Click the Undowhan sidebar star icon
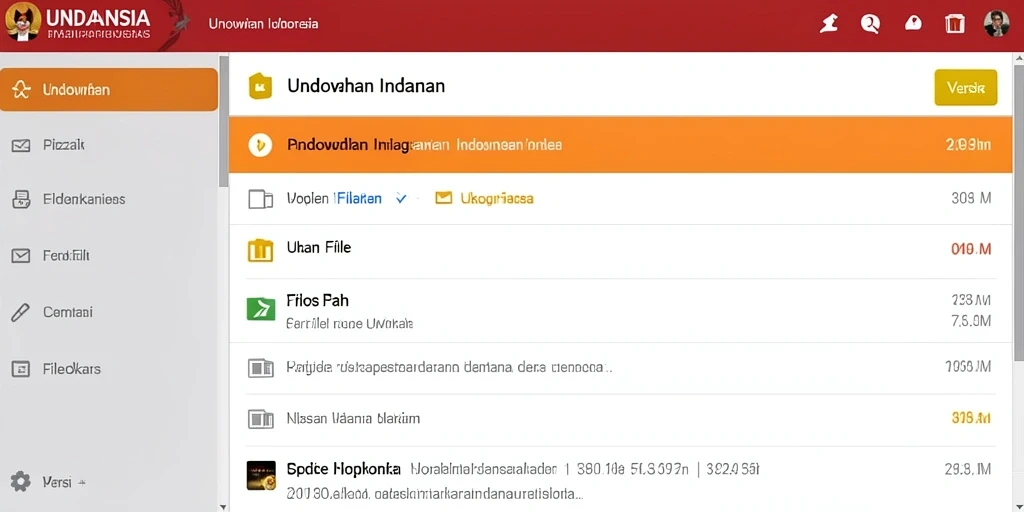Screen dimensions: 1024x512 (21, 90)
